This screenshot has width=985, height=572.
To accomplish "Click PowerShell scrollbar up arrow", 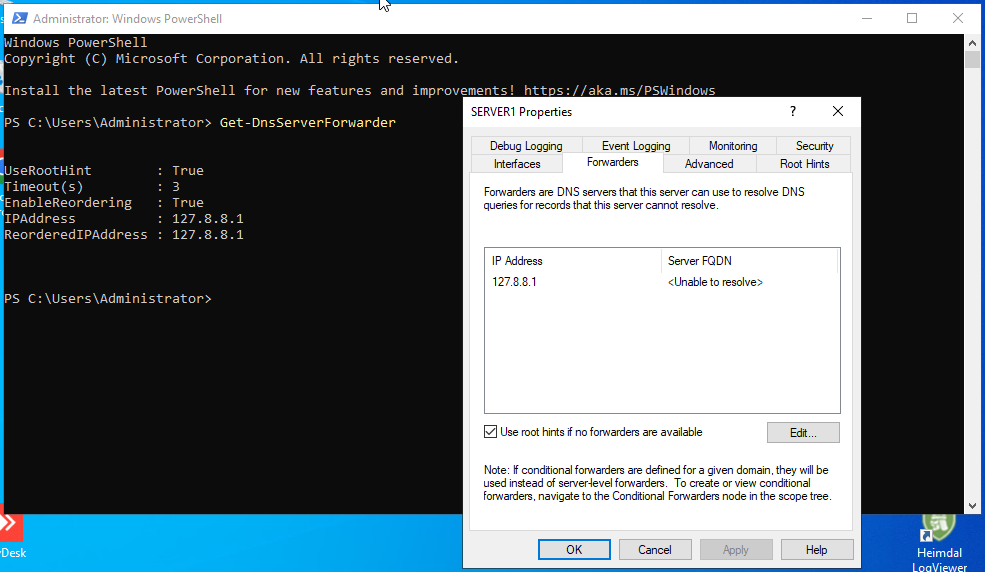I will click(x=972, y=43).
